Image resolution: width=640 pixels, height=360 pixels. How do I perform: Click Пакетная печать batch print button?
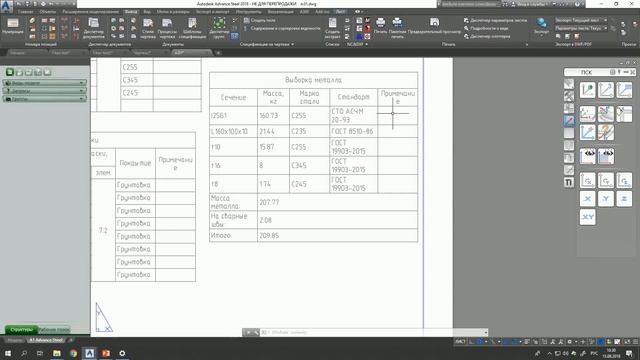click(x=397, y=28)
